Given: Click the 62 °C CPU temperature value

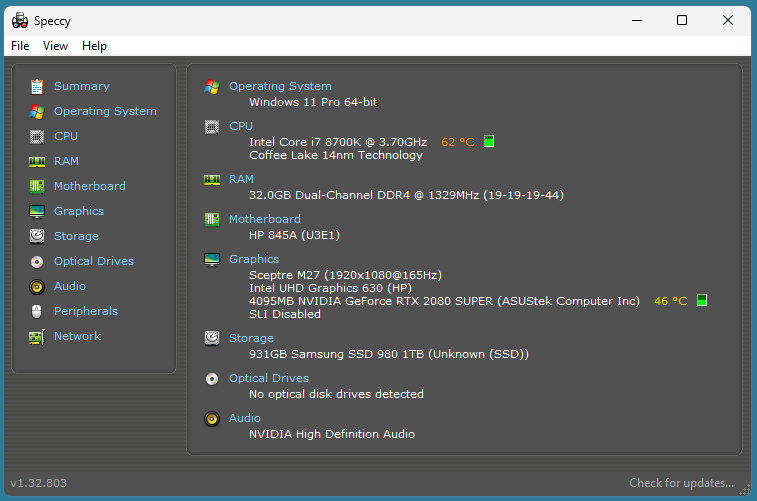Looking at the screenshot, I should (x=458, y=142).
